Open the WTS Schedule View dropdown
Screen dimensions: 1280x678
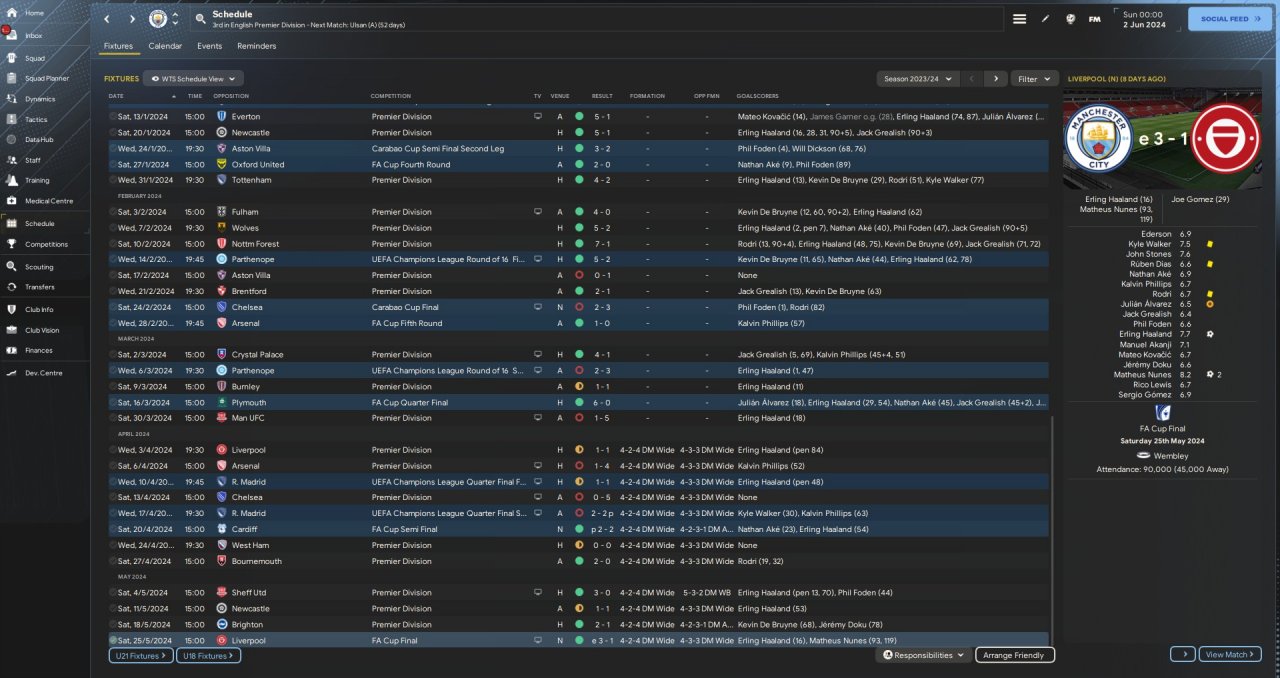point(193,78)
